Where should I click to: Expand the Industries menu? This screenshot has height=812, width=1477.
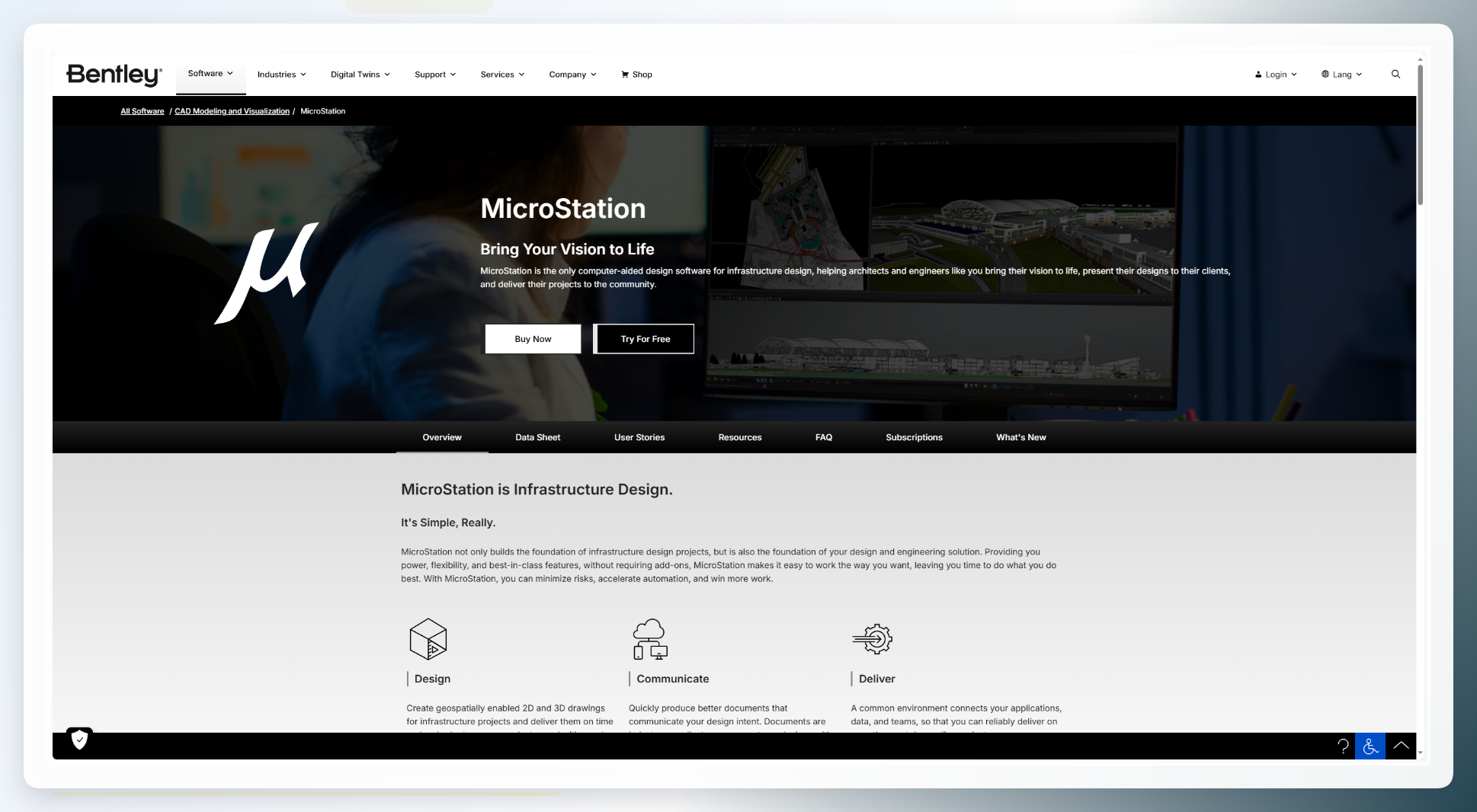[x=282, y=75]
